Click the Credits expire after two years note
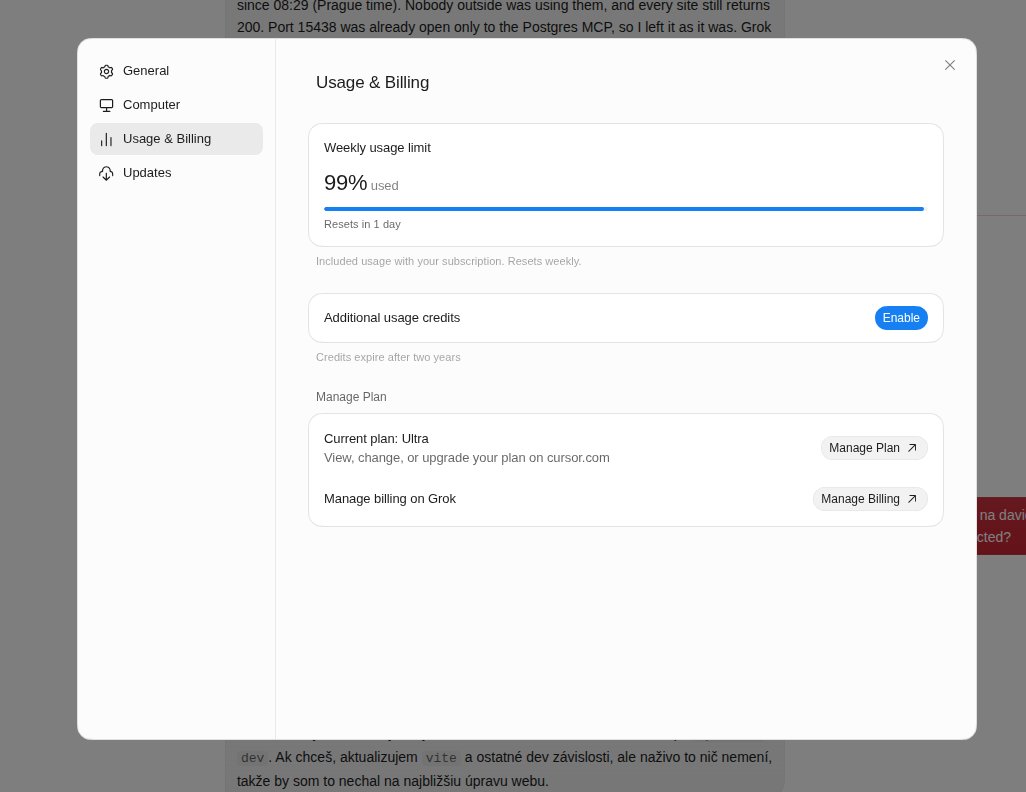This screenshot has width=1026, height=792. pyautogui.click(x=388, y=357)
